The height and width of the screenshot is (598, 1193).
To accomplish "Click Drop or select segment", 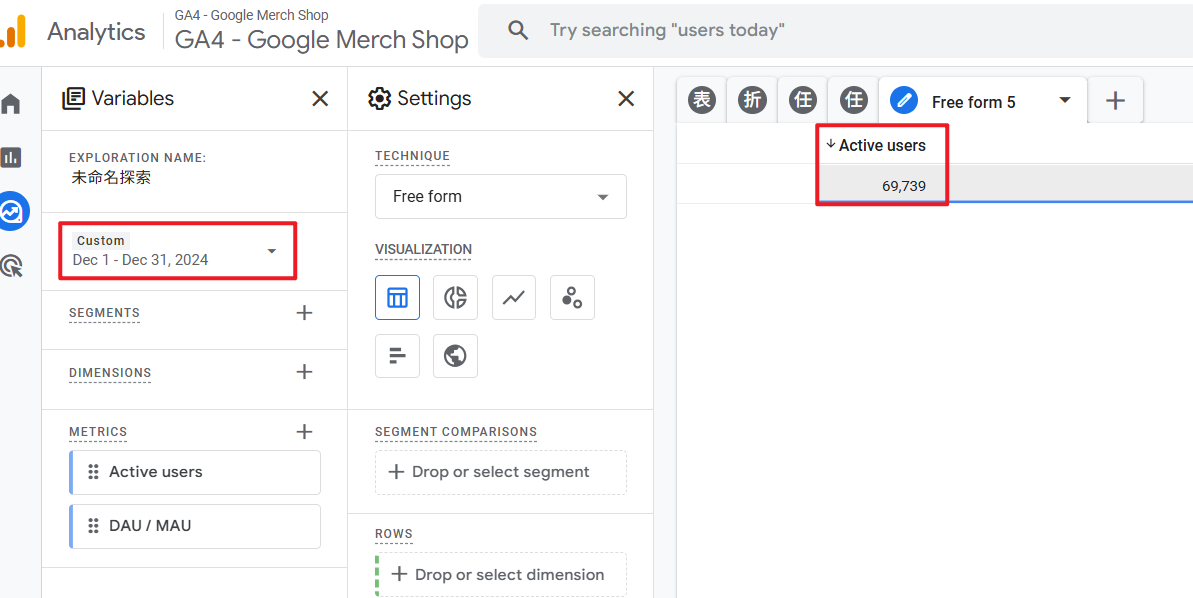I will tap(501, 472).
